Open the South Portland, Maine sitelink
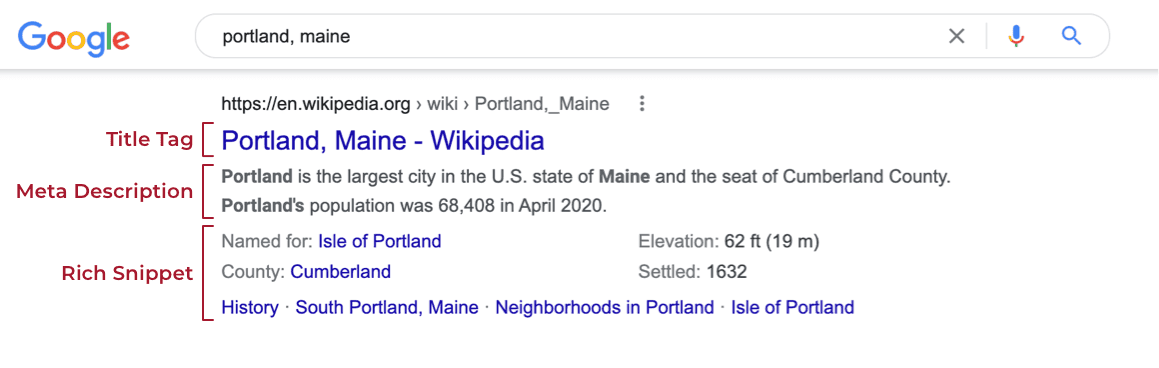 [387, 307]
